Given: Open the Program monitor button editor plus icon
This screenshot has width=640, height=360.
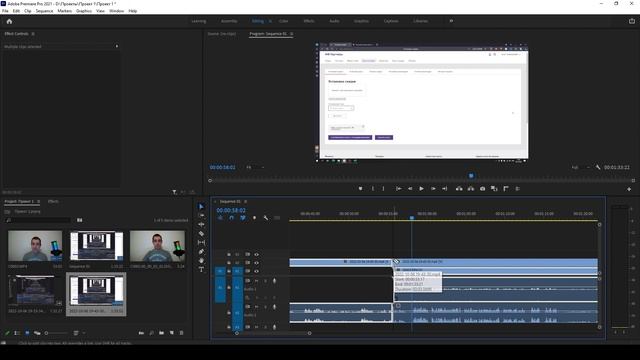Looking at the screenshot, I should pos(629,189).
